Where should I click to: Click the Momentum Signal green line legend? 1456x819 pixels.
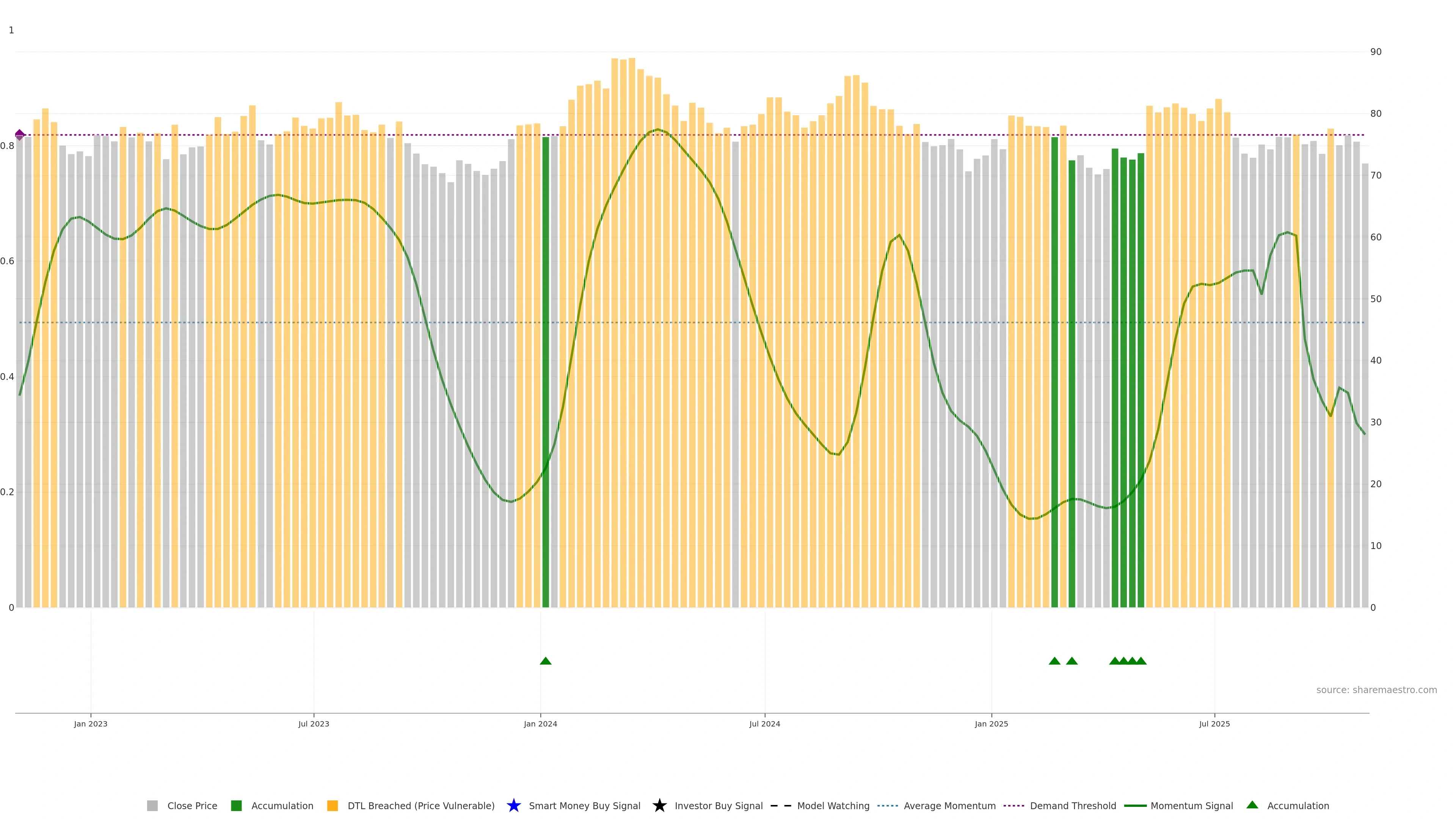point(1135,806)
